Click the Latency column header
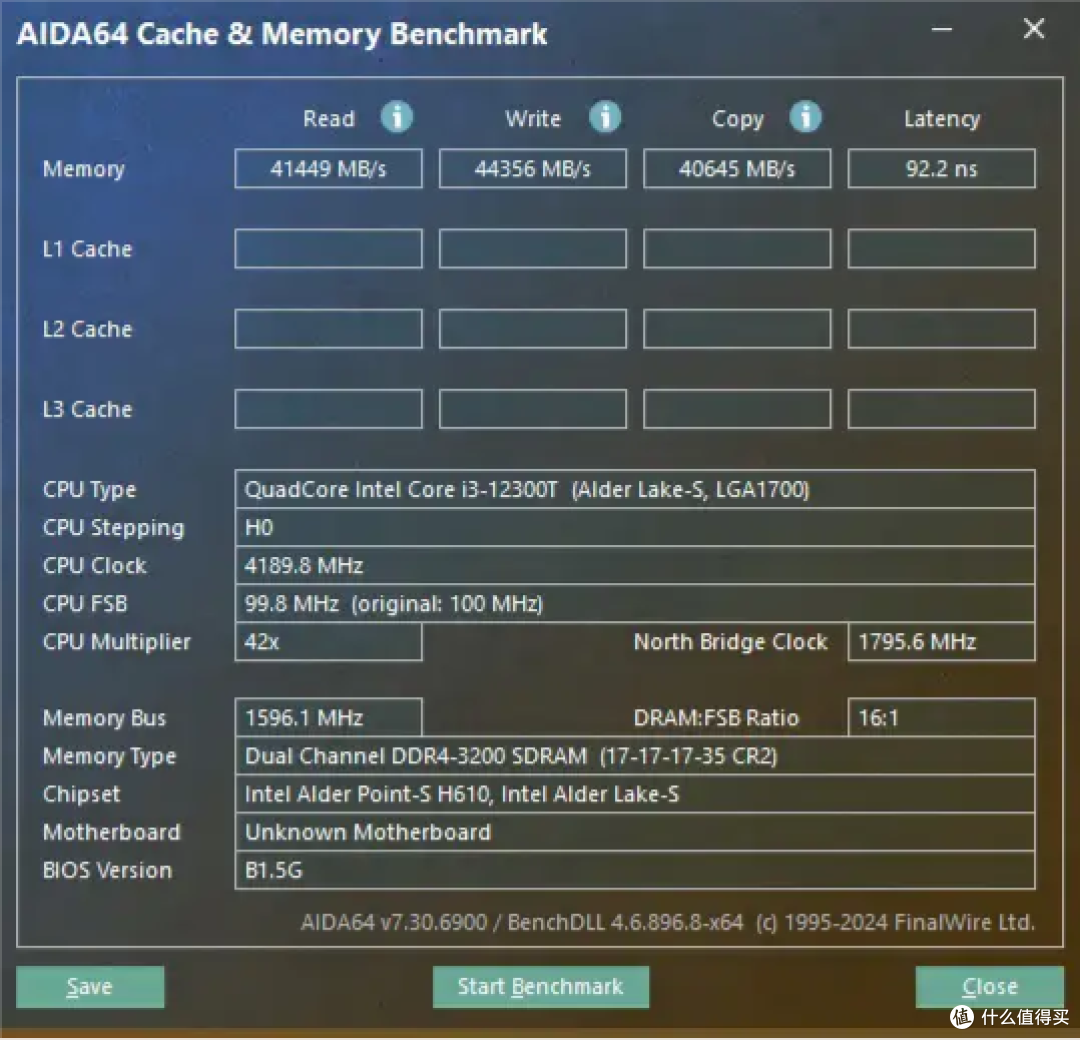This screenshot has width=1080, height=1040. (942, 119)
